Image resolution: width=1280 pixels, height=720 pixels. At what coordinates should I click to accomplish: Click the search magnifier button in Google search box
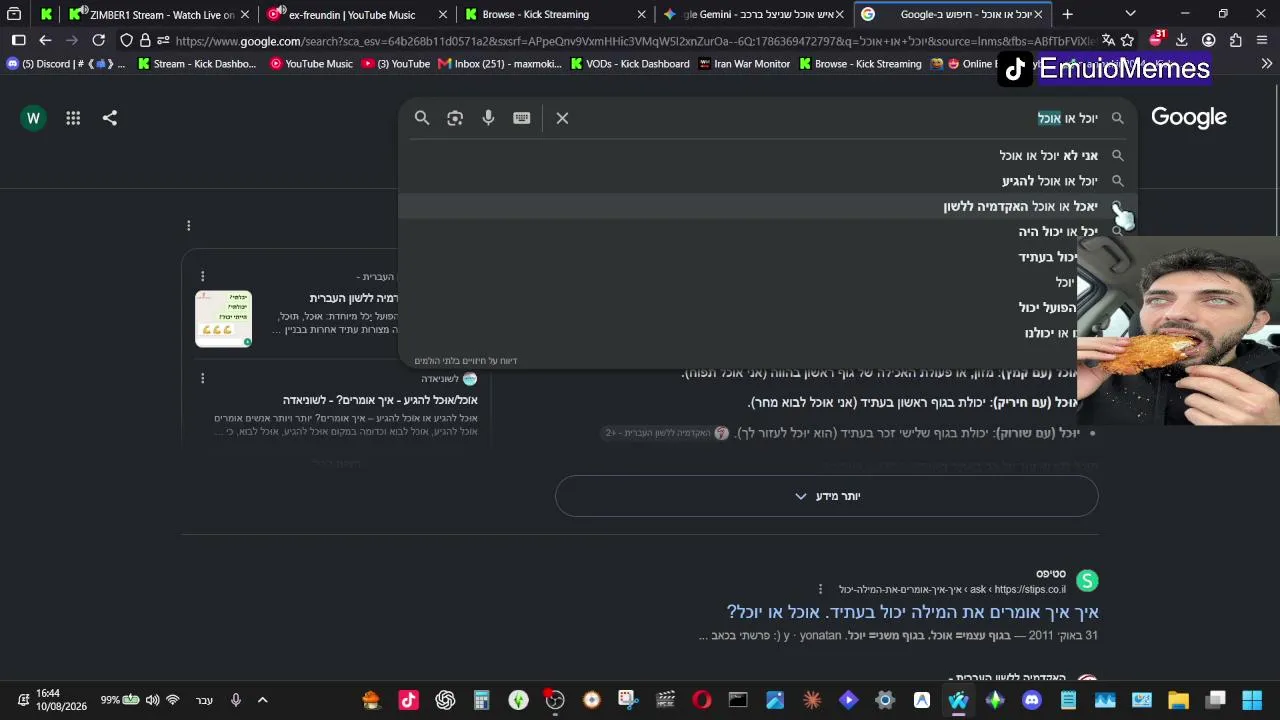[422, 118]
